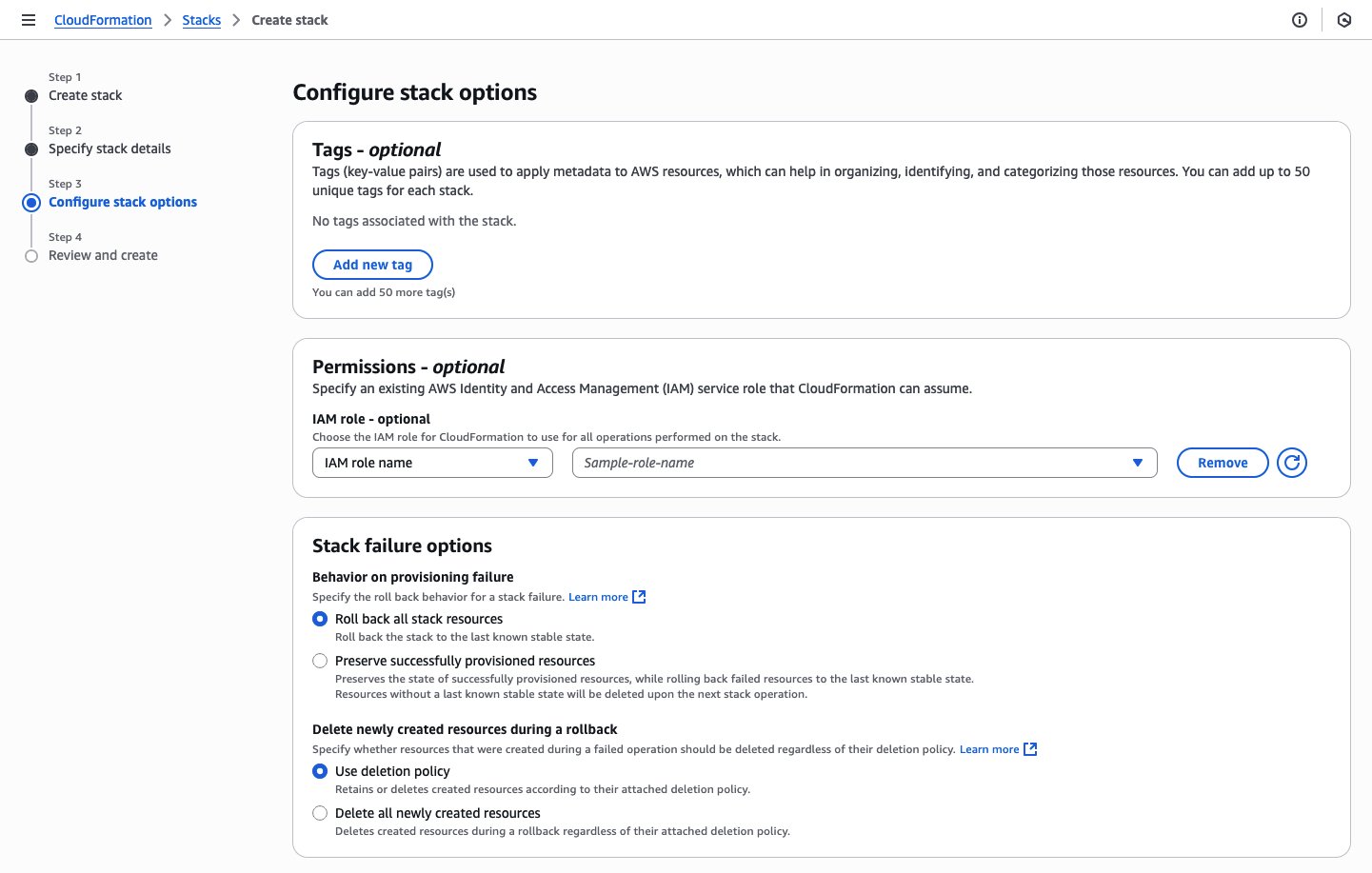Open the Stacks breadcrumb link

[x=201, y=19]
